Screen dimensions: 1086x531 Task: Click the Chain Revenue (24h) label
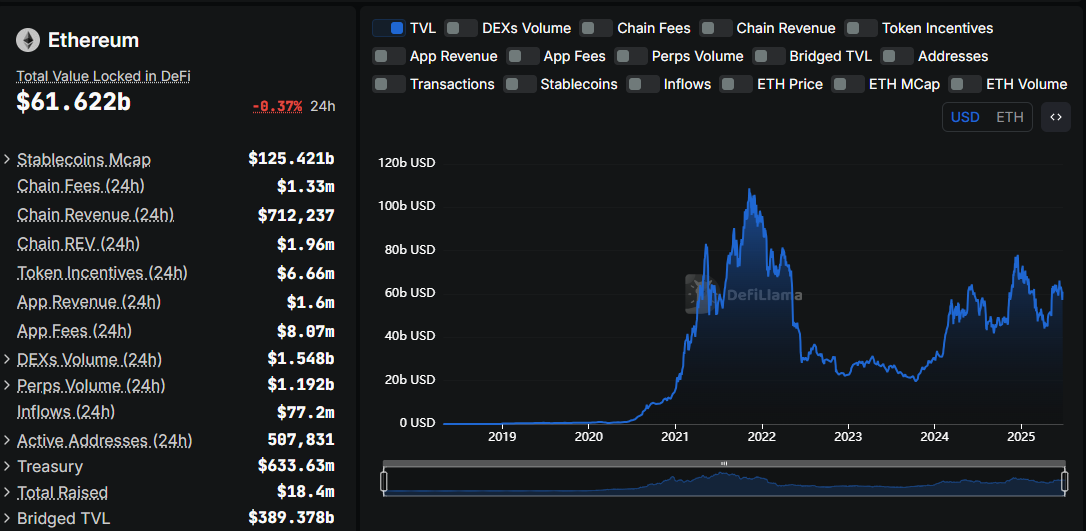96,215
